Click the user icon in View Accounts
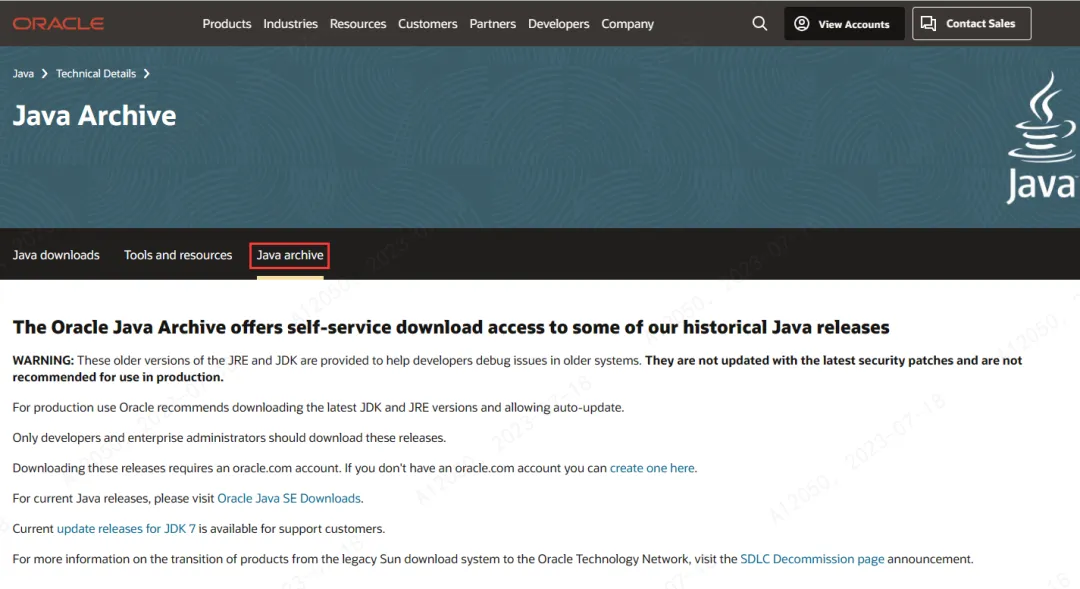Image resolution: width=1080 pixels, height=589 pixels. point(802,23)
